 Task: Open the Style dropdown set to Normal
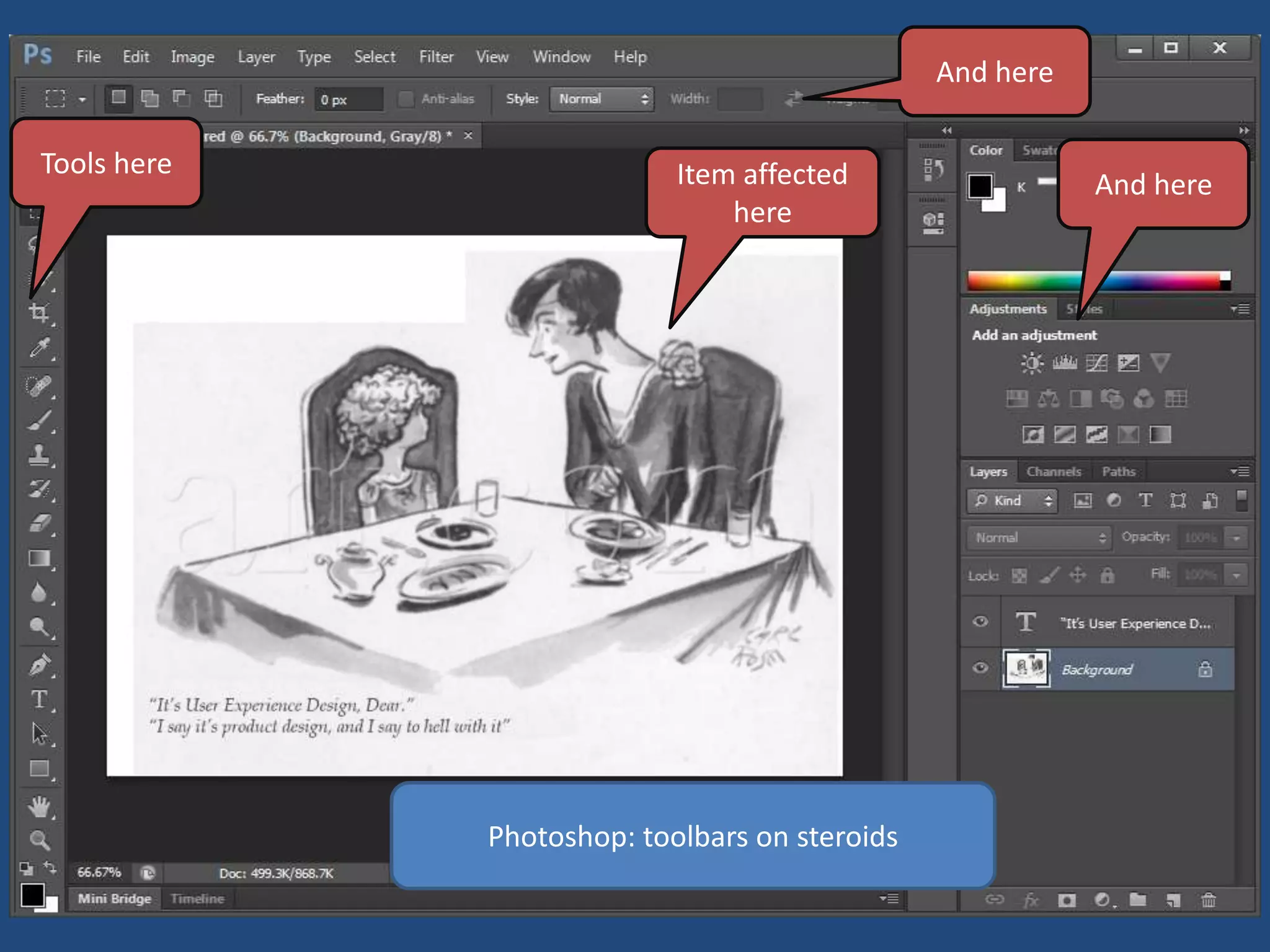(x=602, y=99)
